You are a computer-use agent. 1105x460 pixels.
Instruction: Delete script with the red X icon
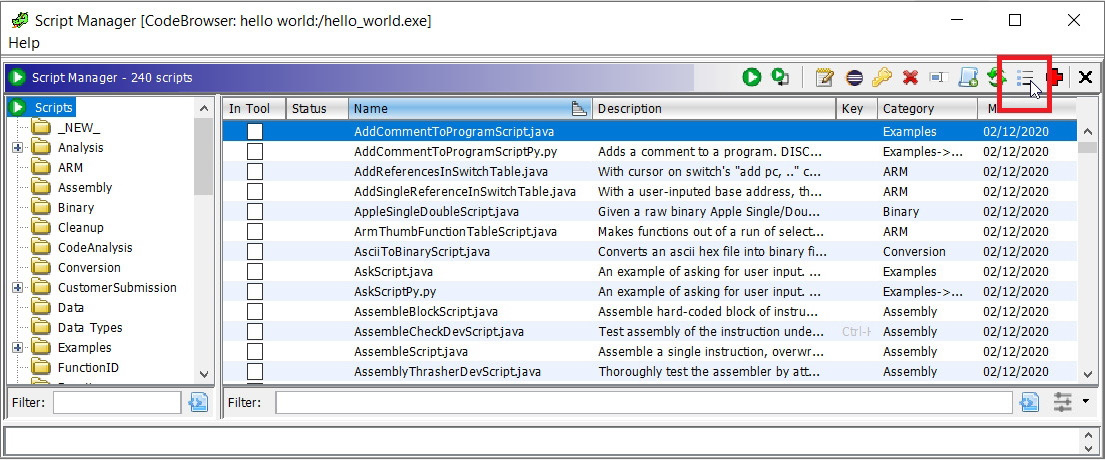(910, 77)
